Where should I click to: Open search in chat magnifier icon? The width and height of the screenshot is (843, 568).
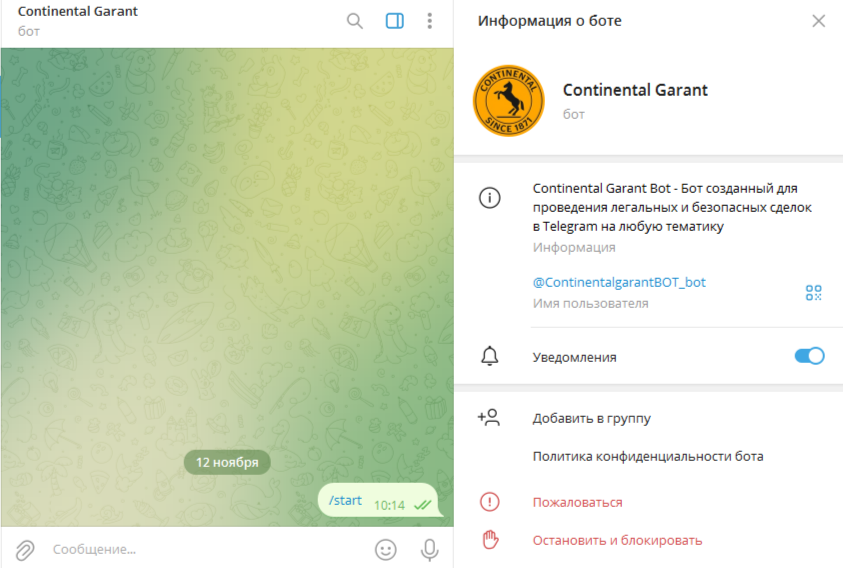(x=355, y=21)
